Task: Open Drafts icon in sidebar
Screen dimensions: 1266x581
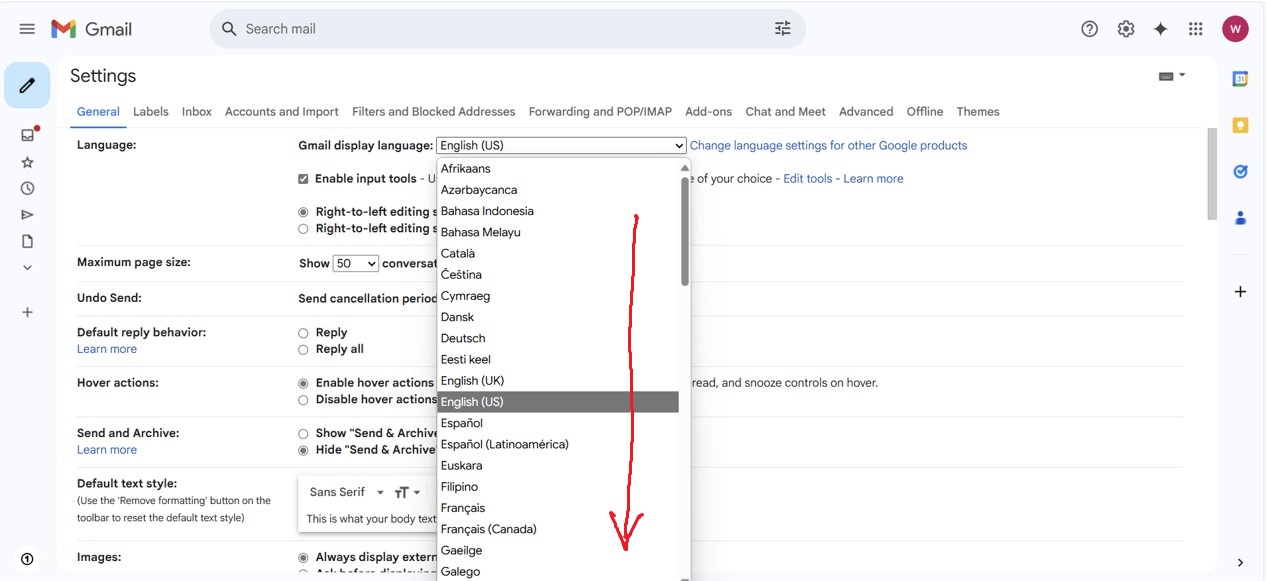Action: coord(28,241)
